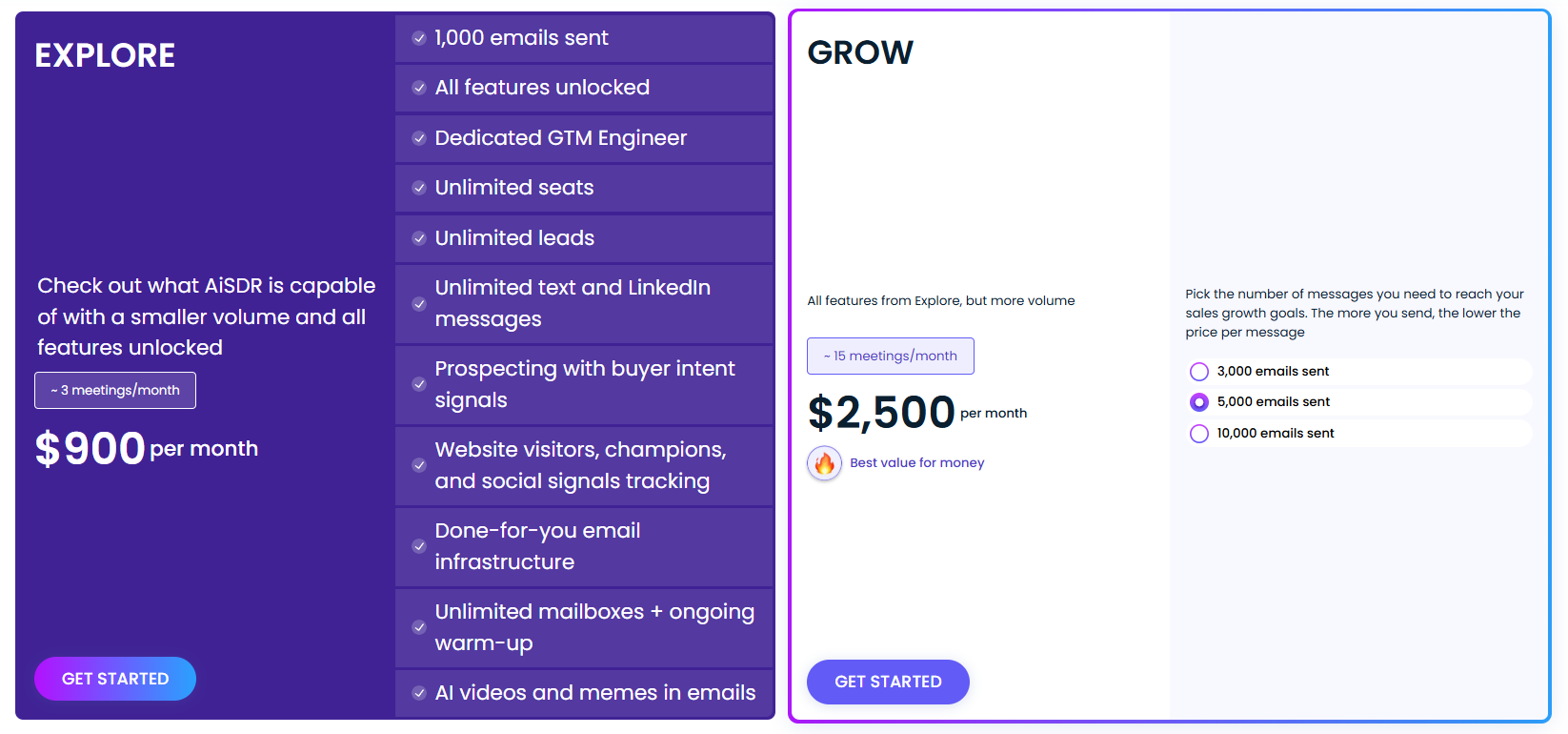Viewport: 1568px width, 734px height.
Task: Select the 3,000 emails sent option
Action: [1198, 372]
